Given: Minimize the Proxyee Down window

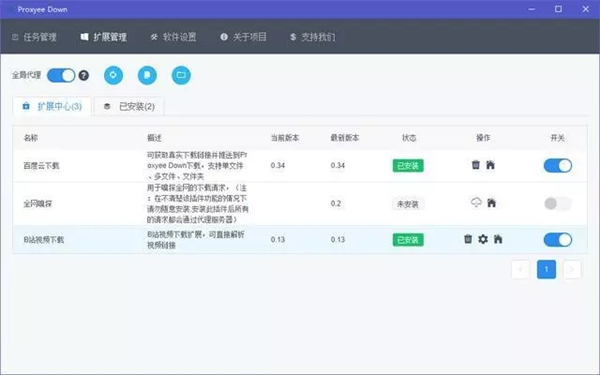Looking at the screenshot, I should 532,9.
